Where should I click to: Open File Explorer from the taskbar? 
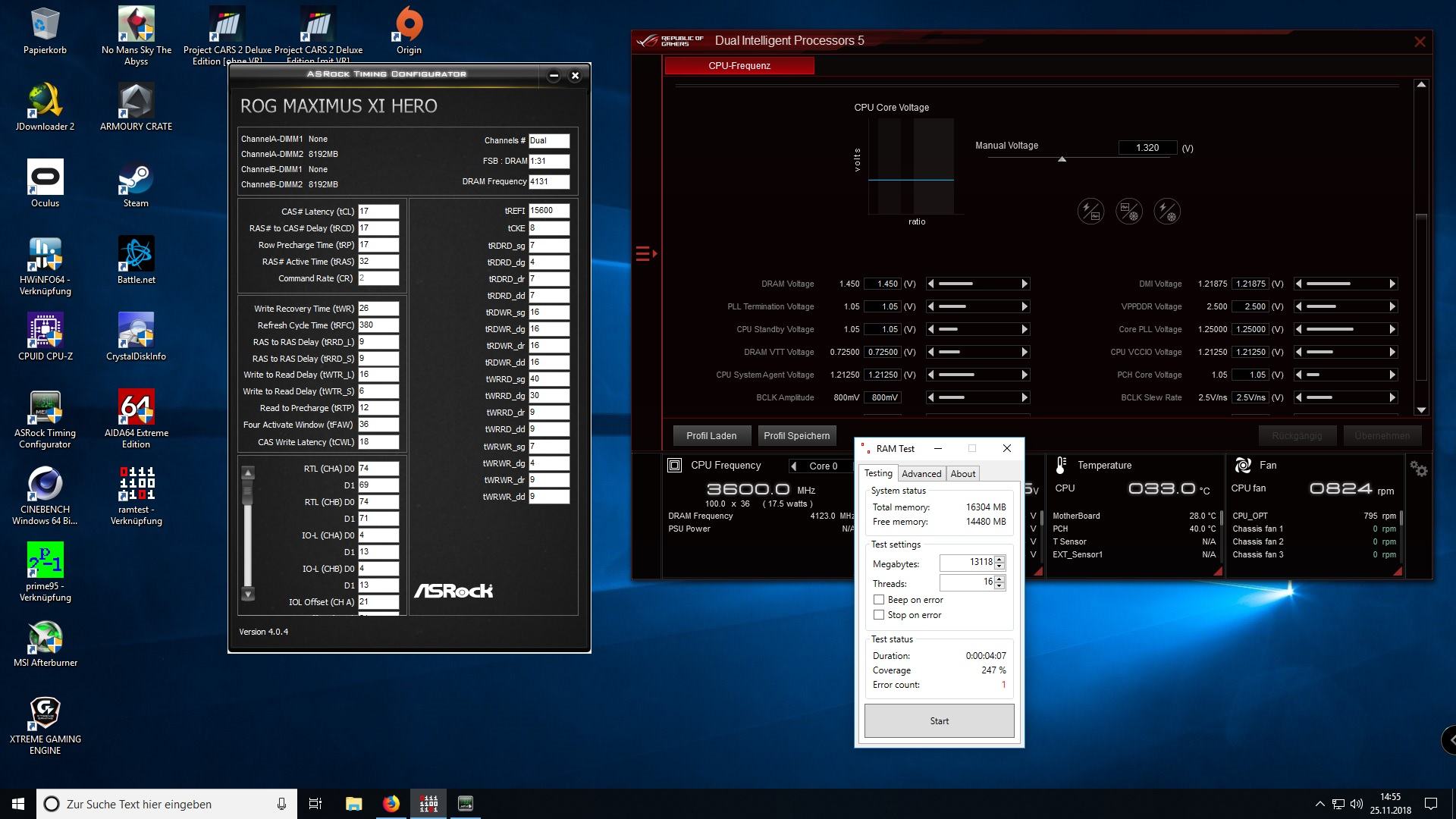(353, 804)
